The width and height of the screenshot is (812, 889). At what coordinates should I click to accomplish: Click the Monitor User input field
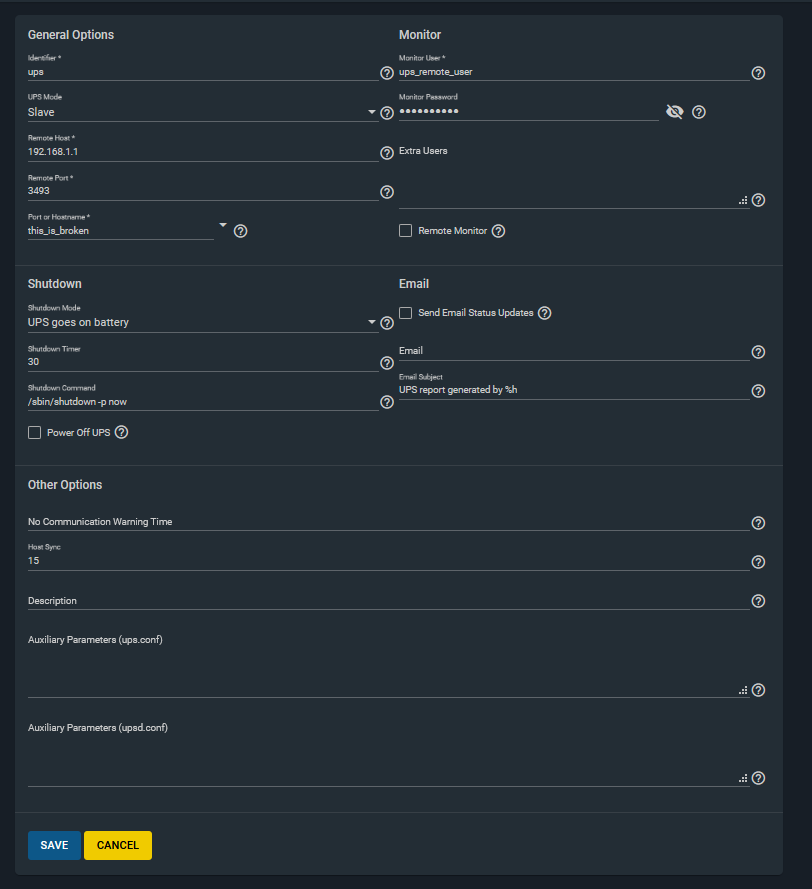click(574, 73)
